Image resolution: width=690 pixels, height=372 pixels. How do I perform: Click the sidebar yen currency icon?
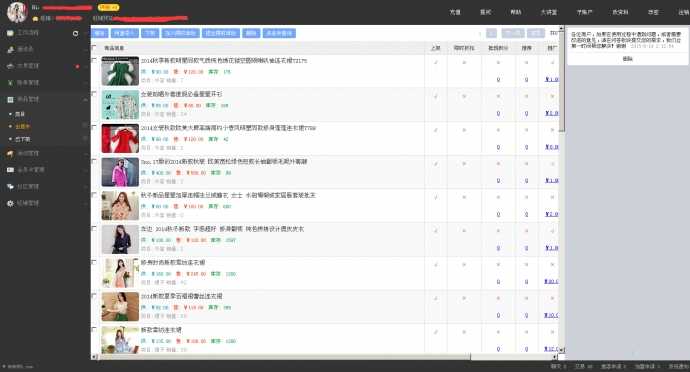10,82
